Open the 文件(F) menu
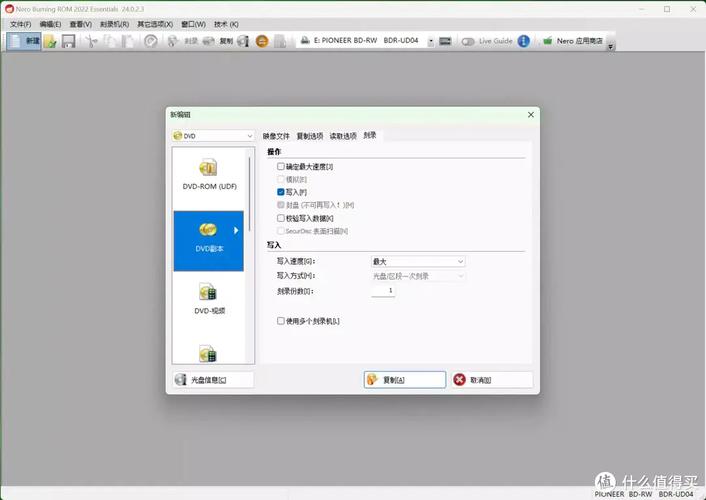This screenshot has height=500, width=706. pos(21,24)
